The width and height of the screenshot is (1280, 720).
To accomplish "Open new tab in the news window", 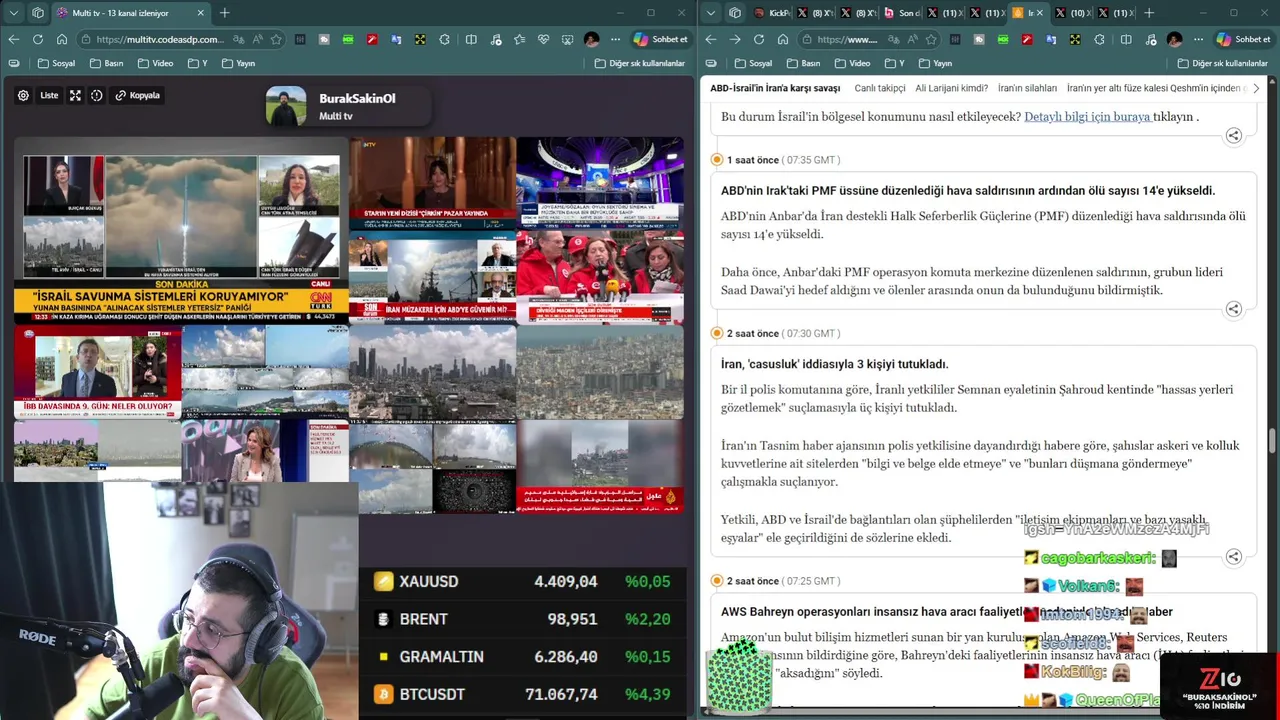I will (x=1148, y=13).
